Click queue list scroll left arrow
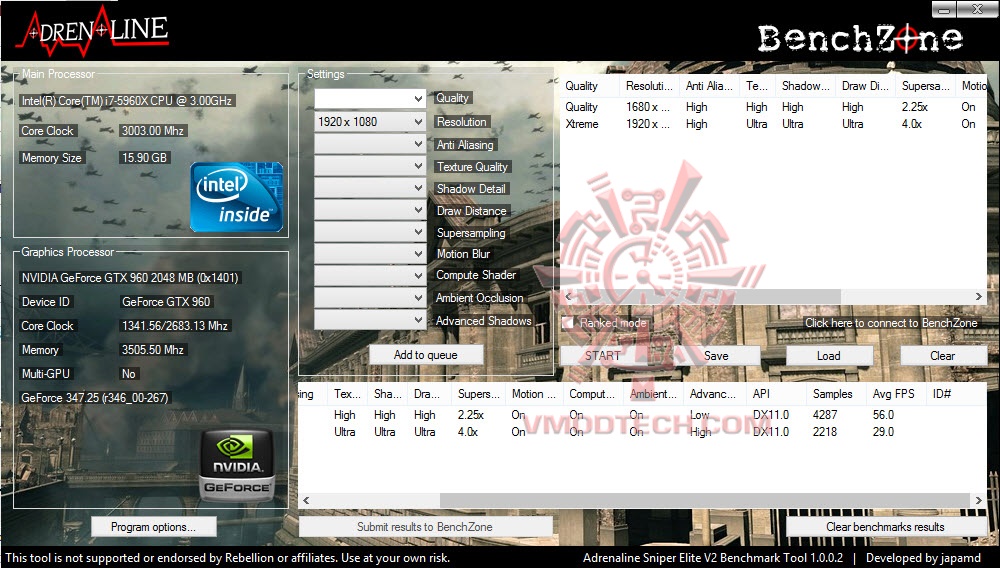Image resolution: width=1000 pixels, height=568 pixels. (568, 296)
